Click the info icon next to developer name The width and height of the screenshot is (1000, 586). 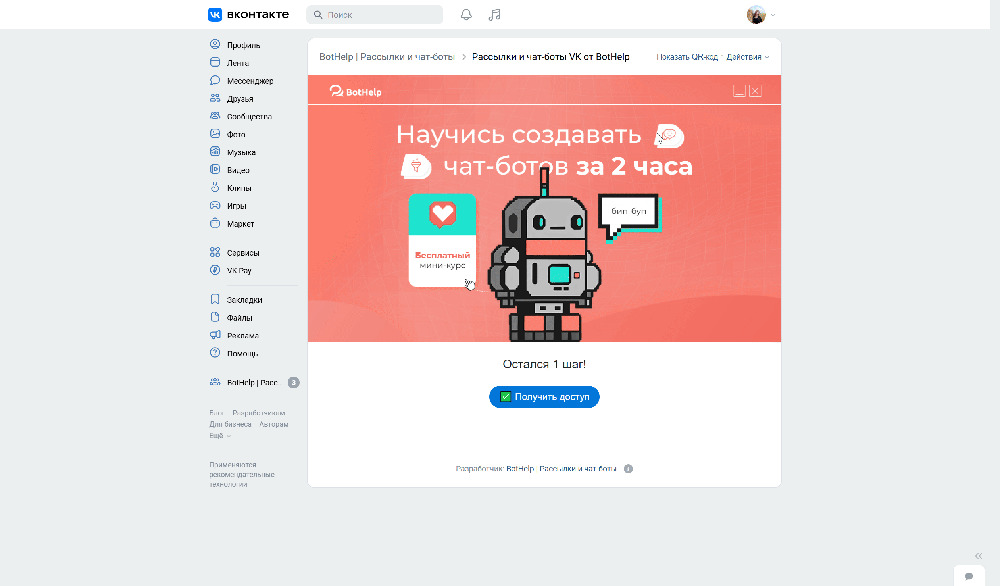pos(629,469)
